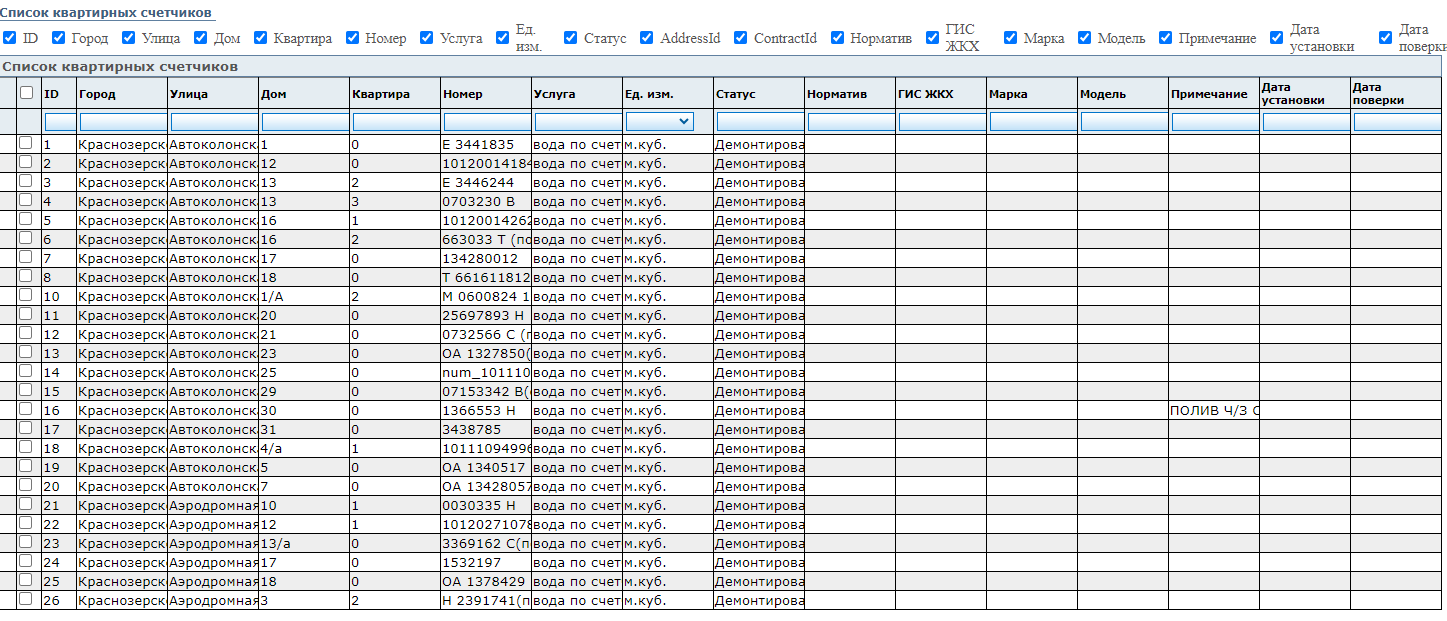Viewport: 1447px width, 621px height.
Task: Mark the row checkbox for ID 26
Action: coord(26,599)
